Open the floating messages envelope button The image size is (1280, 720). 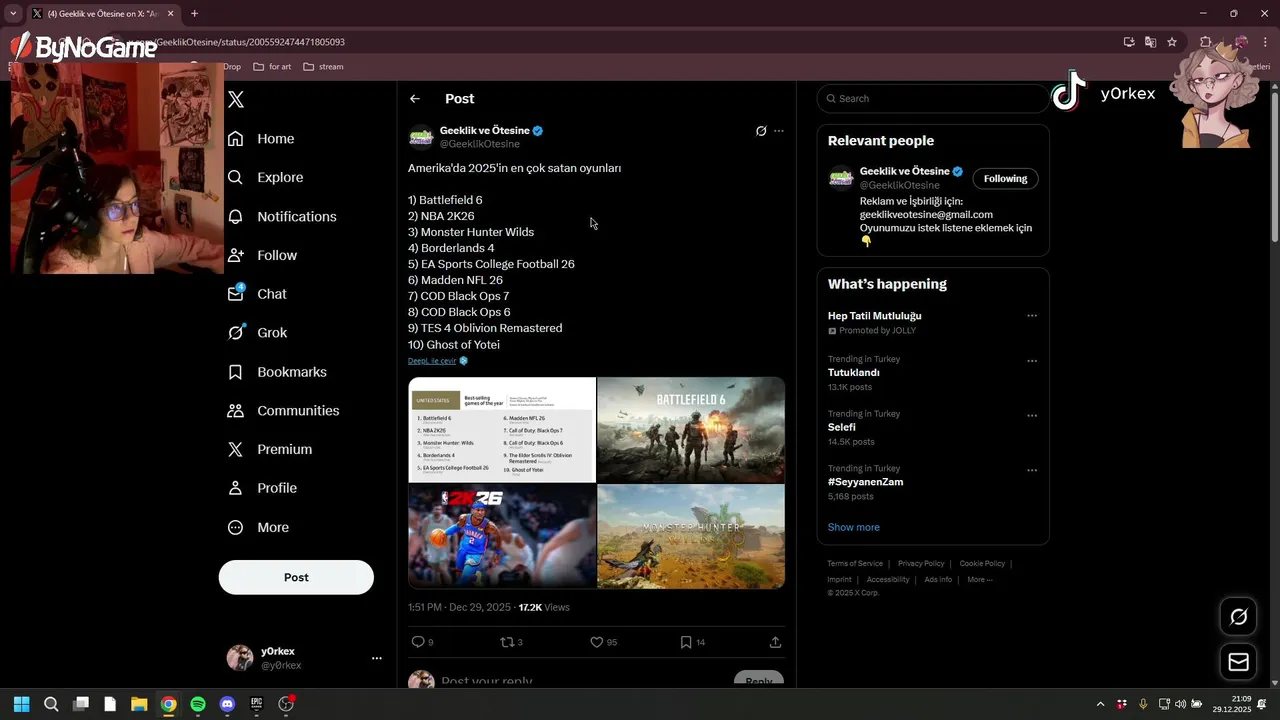[x=1238, y=662]
